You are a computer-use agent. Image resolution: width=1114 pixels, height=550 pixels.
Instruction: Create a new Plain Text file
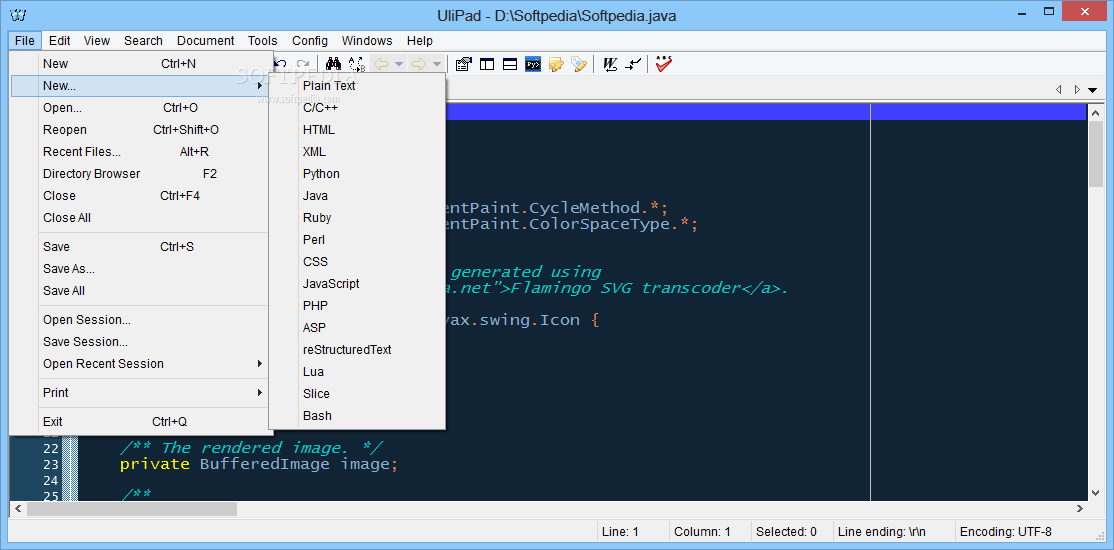(x=357, y=86)
